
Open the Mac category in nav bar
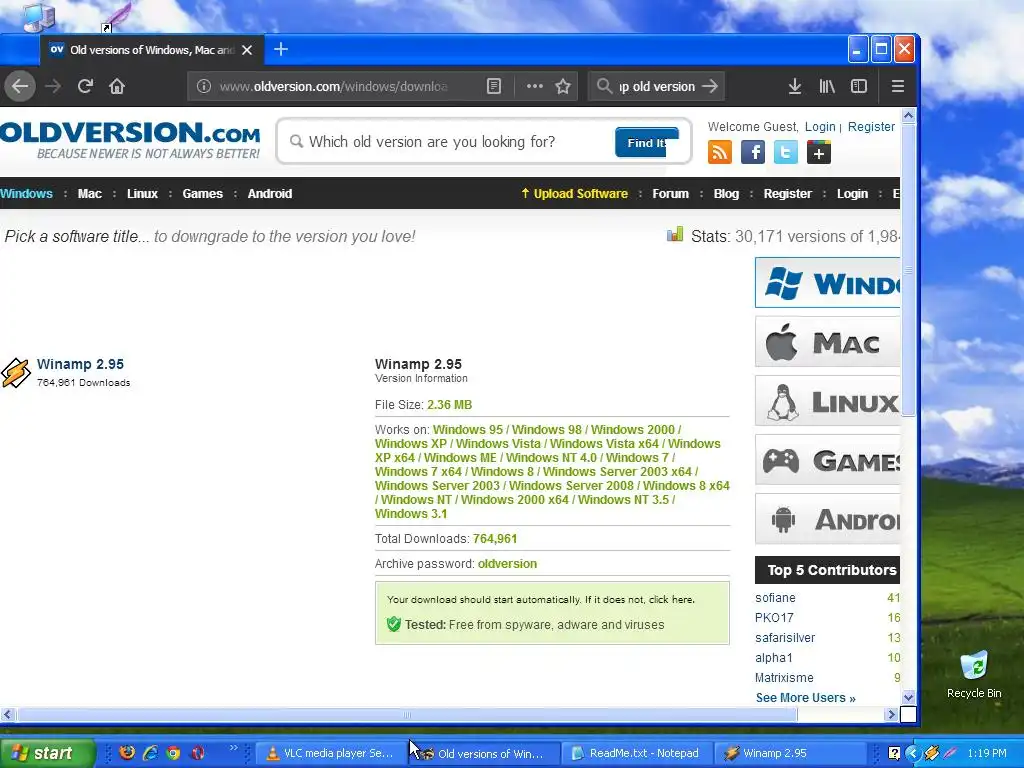click(89, 193)
